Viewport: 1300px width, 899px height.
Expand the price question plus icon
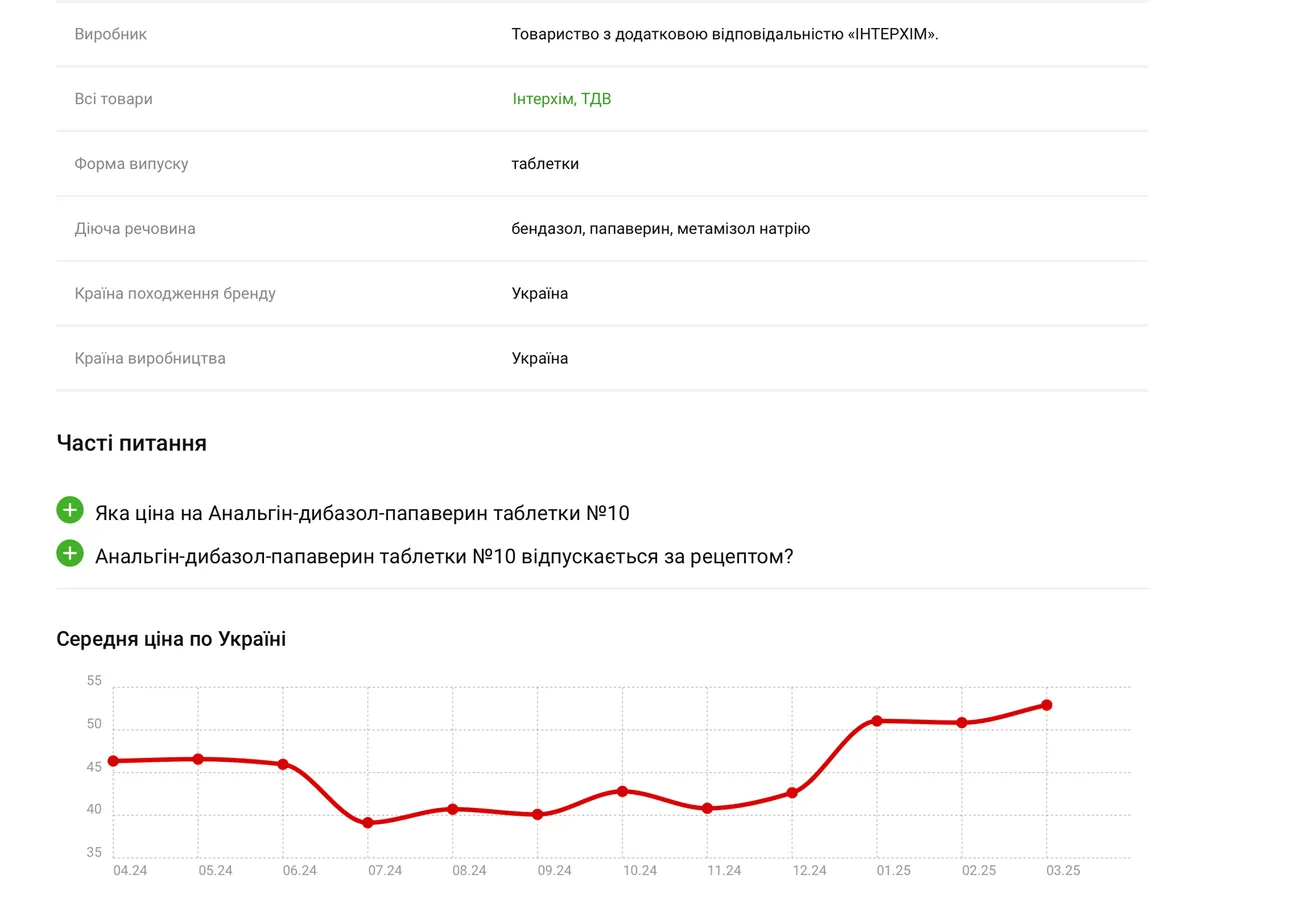[x=70, y=510]
